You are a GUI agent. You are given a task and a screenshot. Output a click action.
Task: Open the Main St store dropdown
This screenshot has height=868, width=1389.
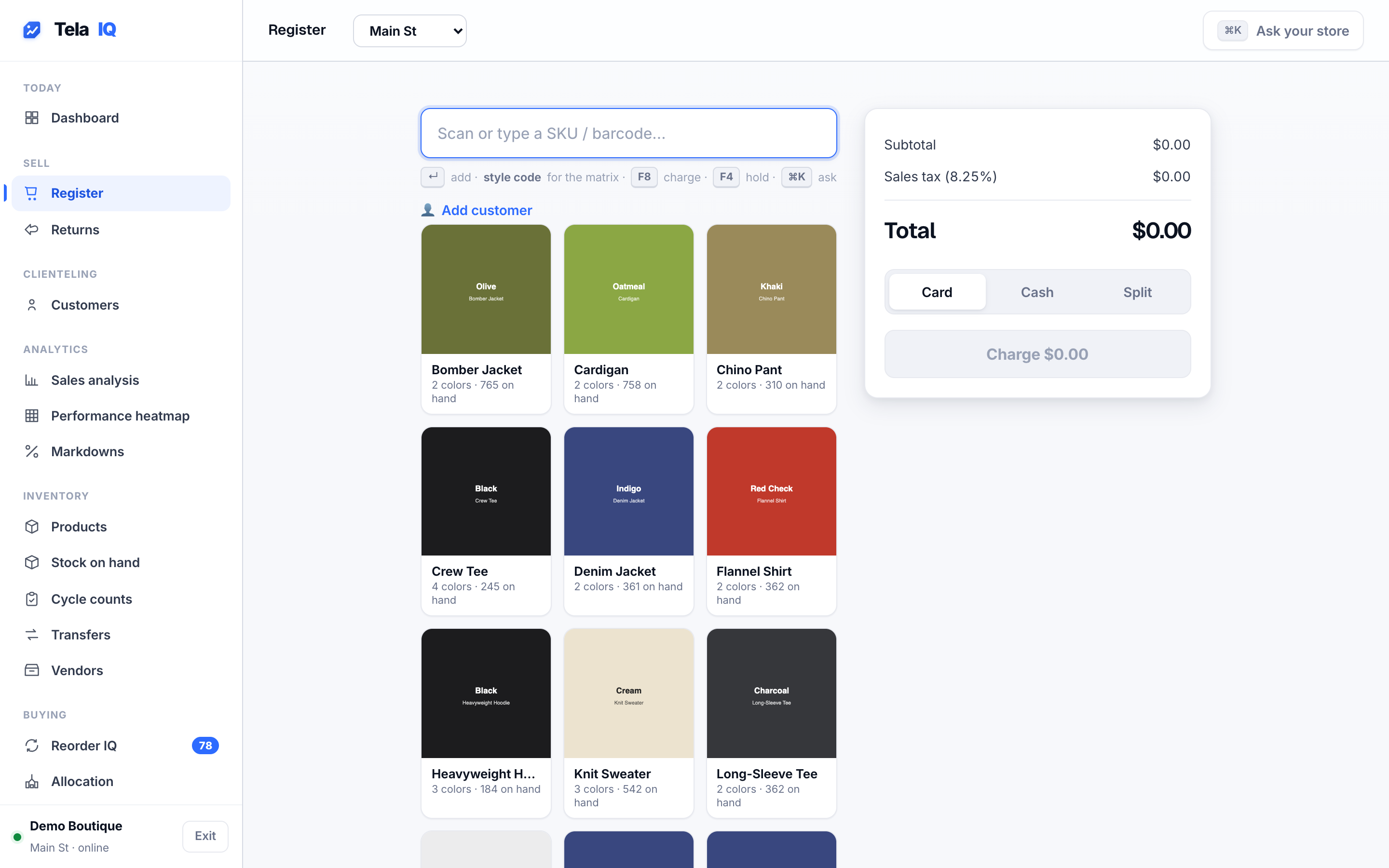[x=410, y=31]
